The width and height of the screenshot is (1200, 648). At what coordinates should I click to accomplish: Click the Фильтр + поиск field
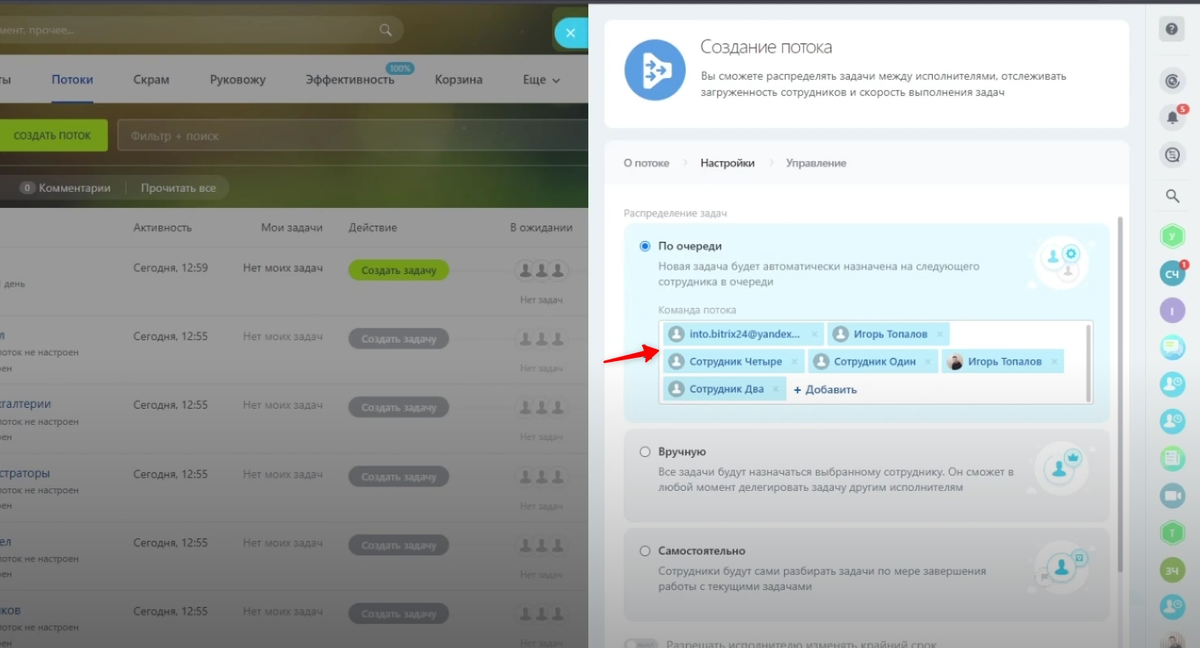click(x=352, y=136)
